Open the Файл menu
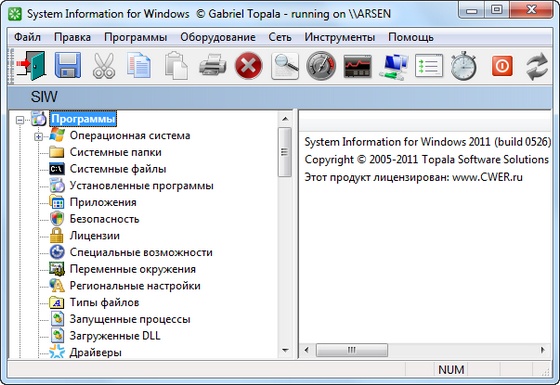 (x=27, y=37)
